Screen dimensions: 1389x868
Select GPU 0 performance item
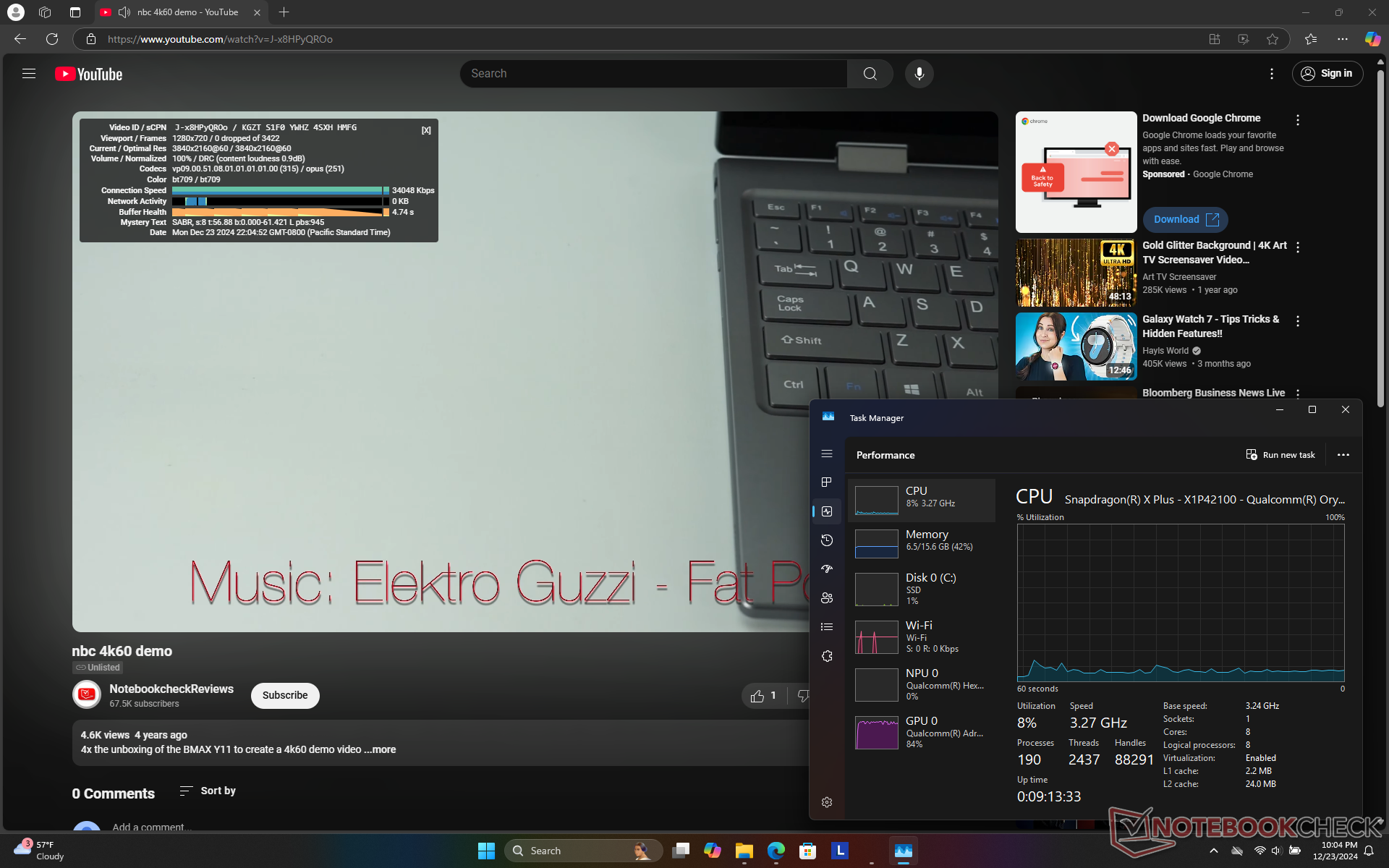pos(921,732)
